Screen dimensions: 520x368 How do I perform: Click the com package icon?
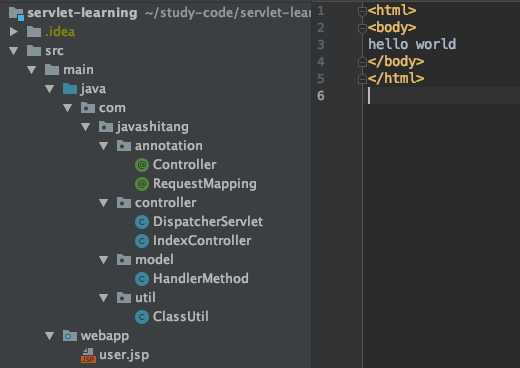click(88, 108)
